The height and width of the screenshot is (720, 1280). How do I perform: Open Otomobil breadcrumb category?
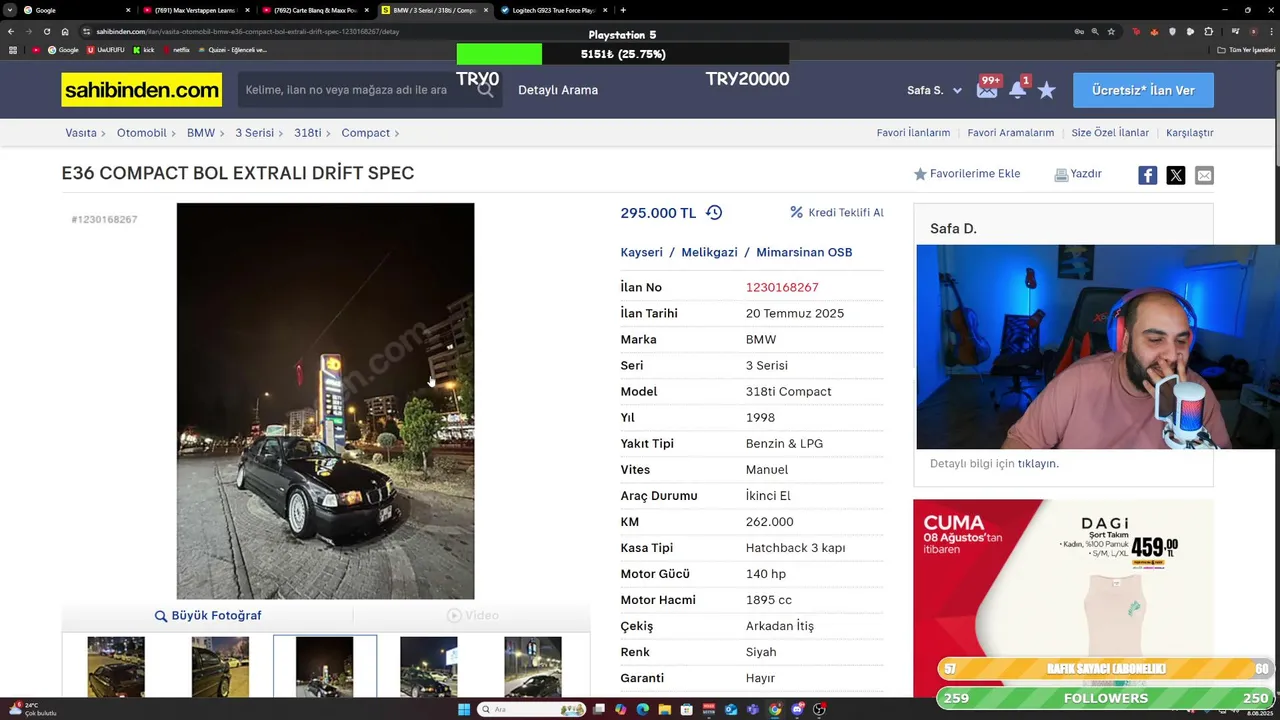[141, 132]
